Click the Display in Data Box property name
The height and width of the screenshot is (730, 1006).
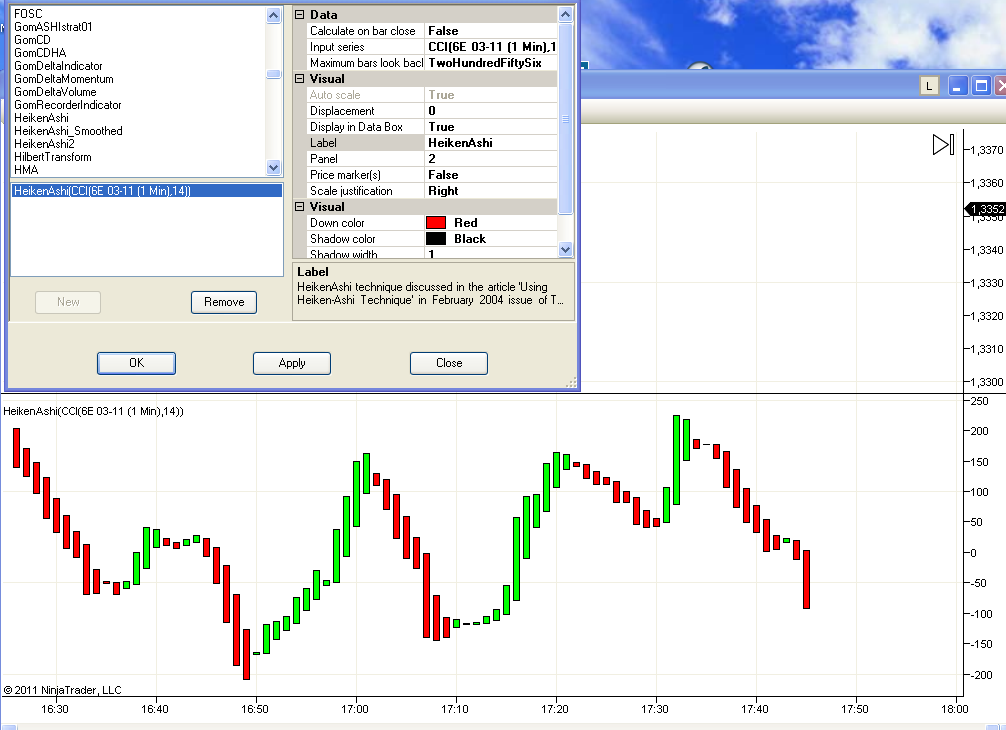click(356, 127)
